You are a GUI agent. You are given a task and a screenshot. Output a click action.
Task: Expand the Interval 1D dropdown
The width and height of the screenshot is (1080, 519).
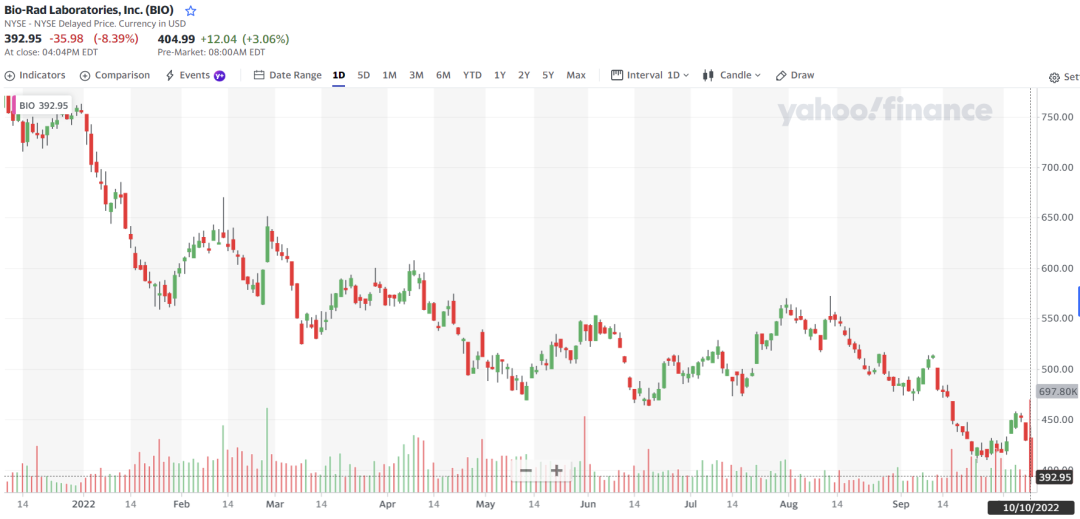[650, 75]
